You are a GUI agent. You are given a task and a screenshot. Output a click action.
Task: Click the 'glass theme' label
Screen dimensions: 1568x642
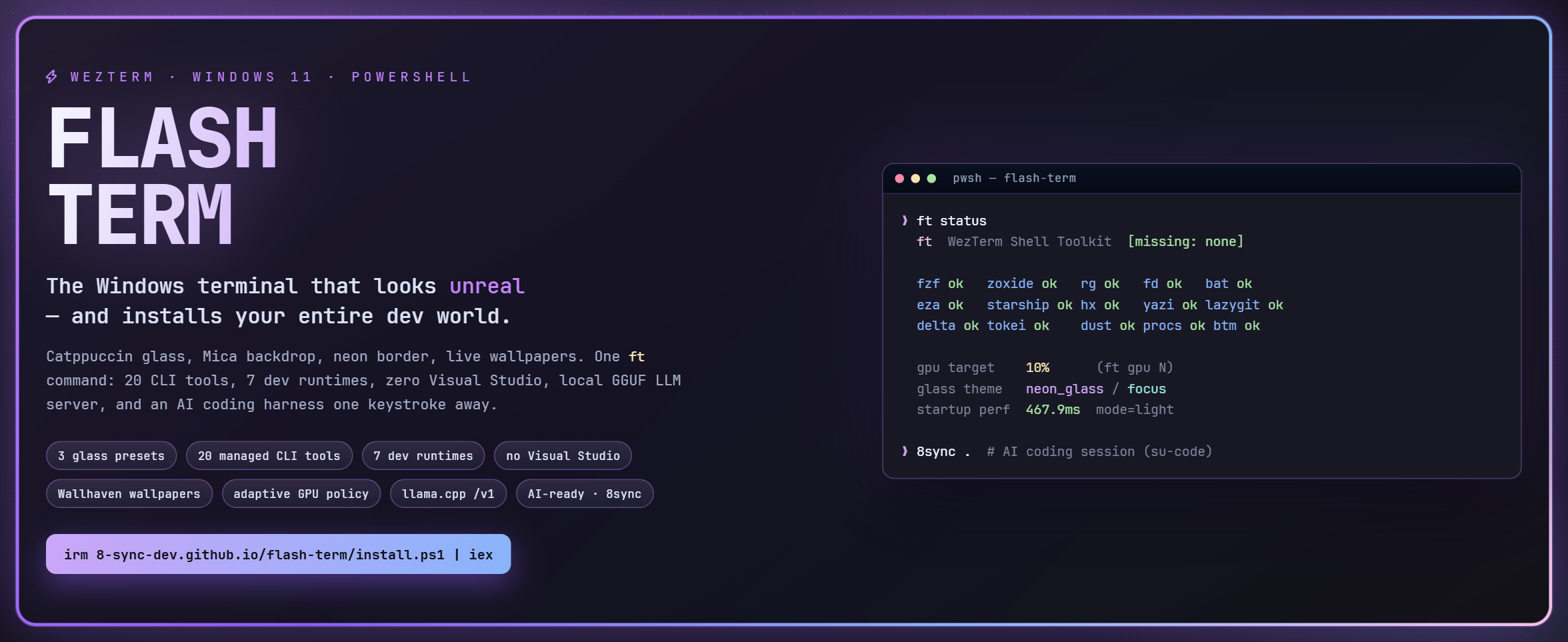click(x=959, y=389)
